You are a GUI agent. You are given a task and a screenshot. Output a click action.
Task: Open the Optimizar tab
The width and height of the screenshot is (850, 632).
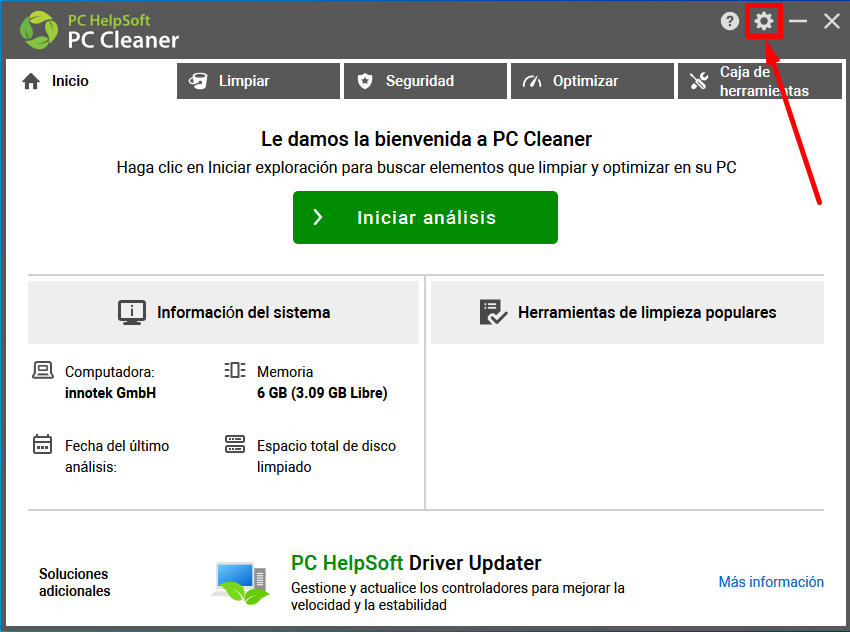coord(593,81)
